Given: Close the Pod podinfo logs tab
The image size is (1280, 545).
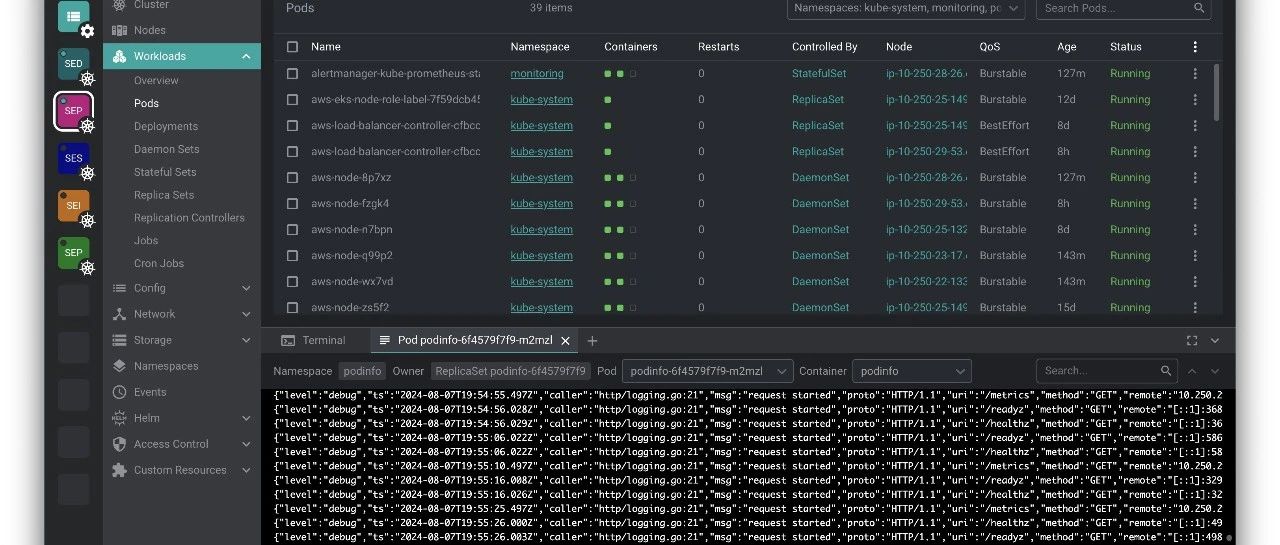Looking at the screenshot, I should point(565,341).
